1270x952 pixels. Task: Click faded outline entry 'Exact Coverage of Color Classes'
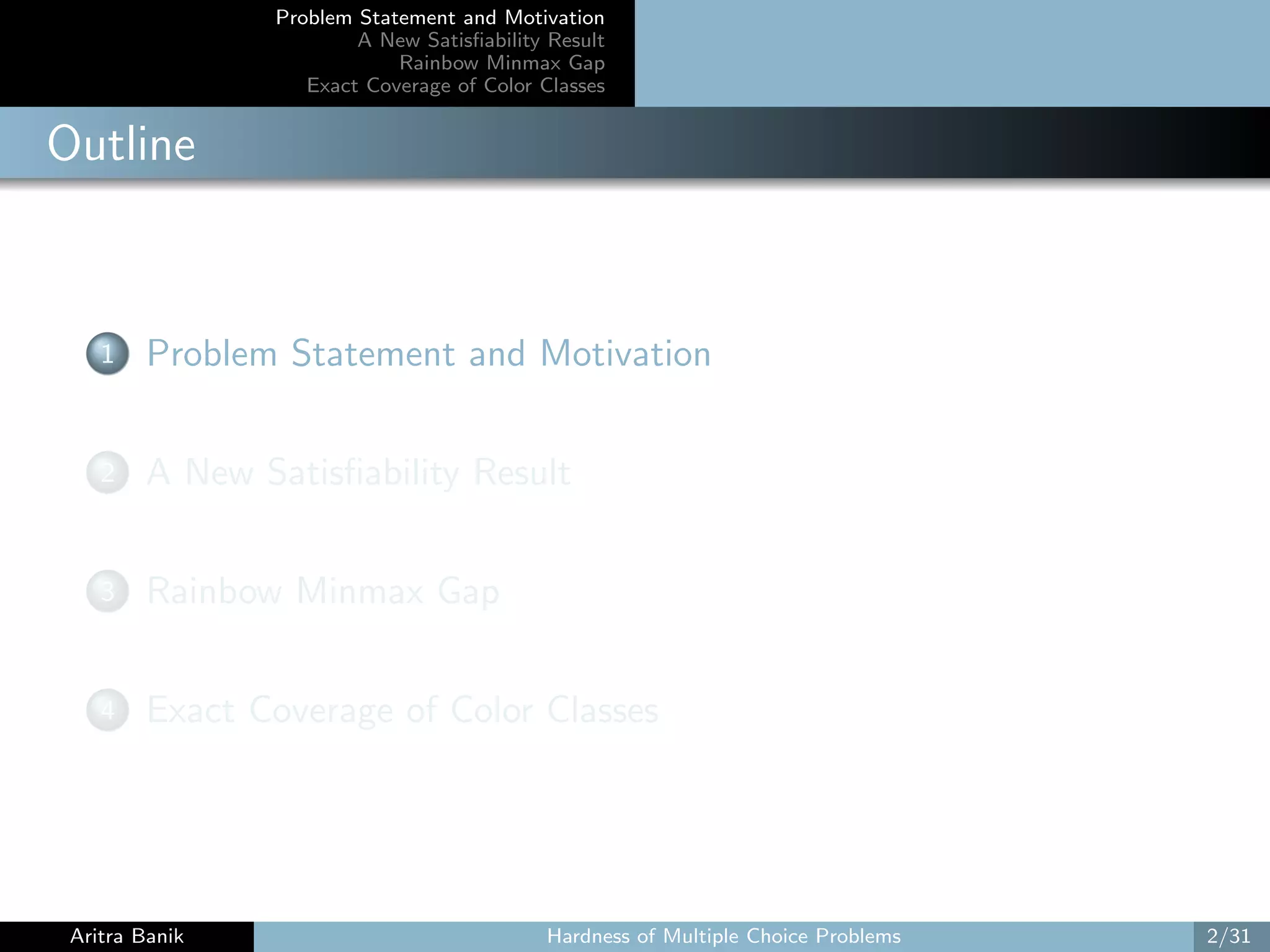click(x=402, y=710)
